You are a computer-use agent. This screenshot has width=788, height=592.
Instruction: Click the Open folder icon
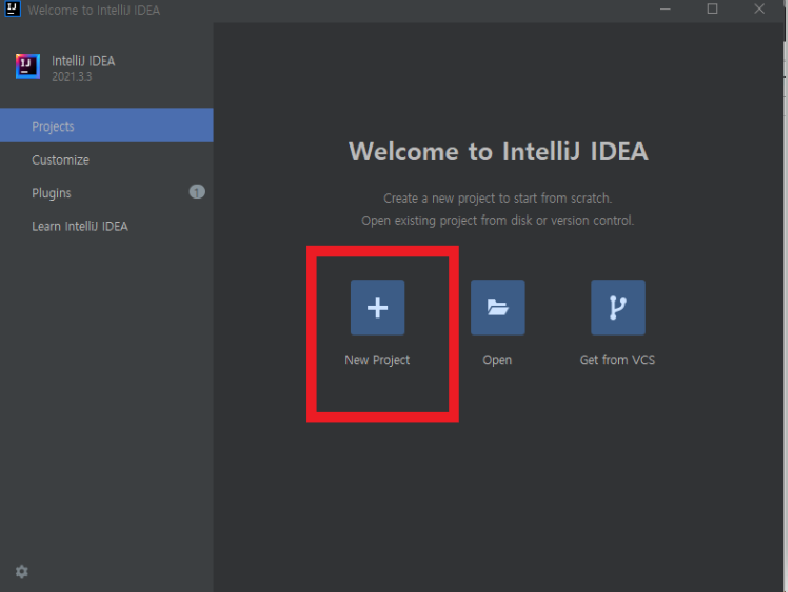tap(498, 307)
